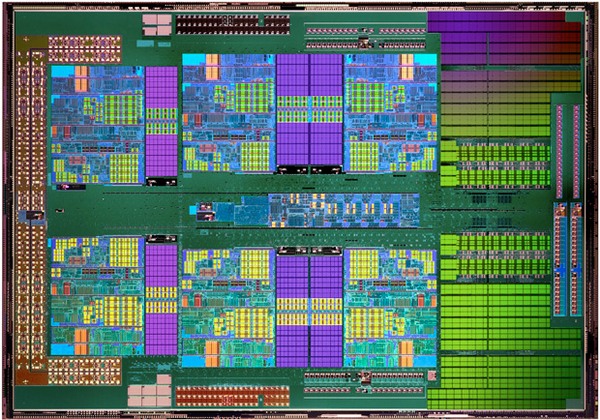The width and height of the screenshot is (600, 420).
Task: Click the bottom-left processor core block
Action: pyautogui.click(x=95, y=297)
